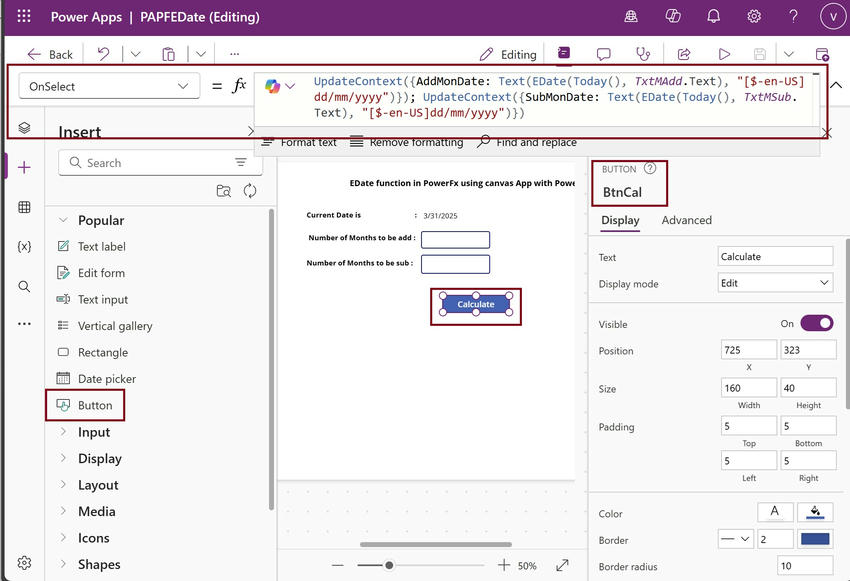This screenshot has width=850, height=581.
Task: Open the toolbar more options ellipsis
Action: coord(234,54)
